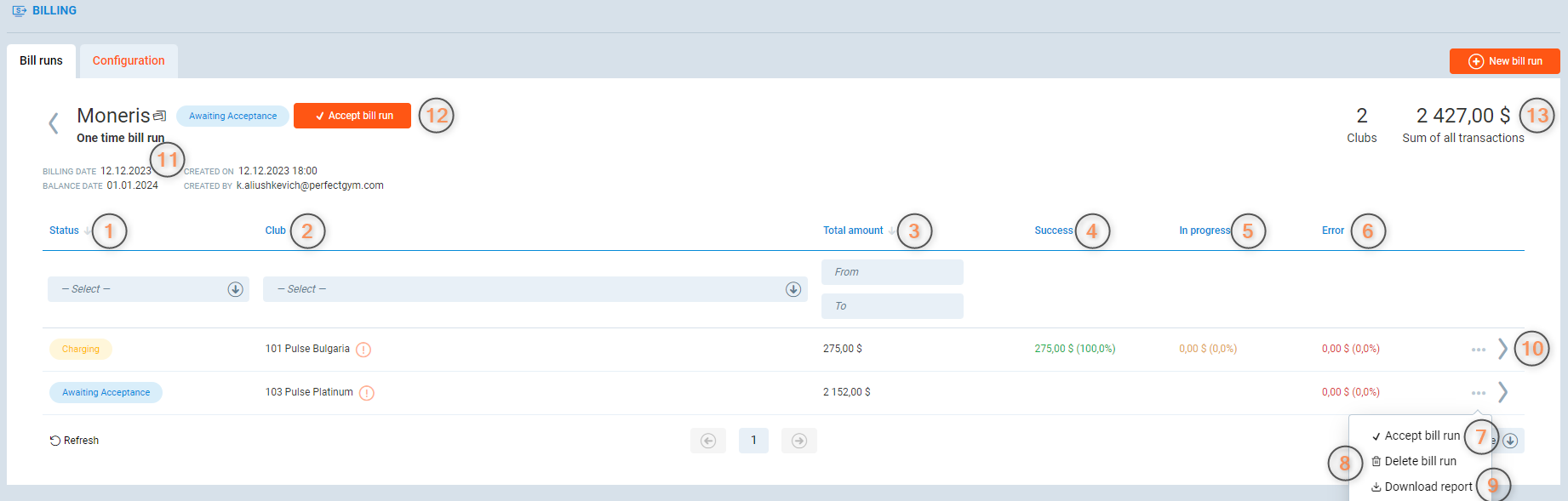Click the Total amount From field
The image size is (1568, 501).
[891, 272]
